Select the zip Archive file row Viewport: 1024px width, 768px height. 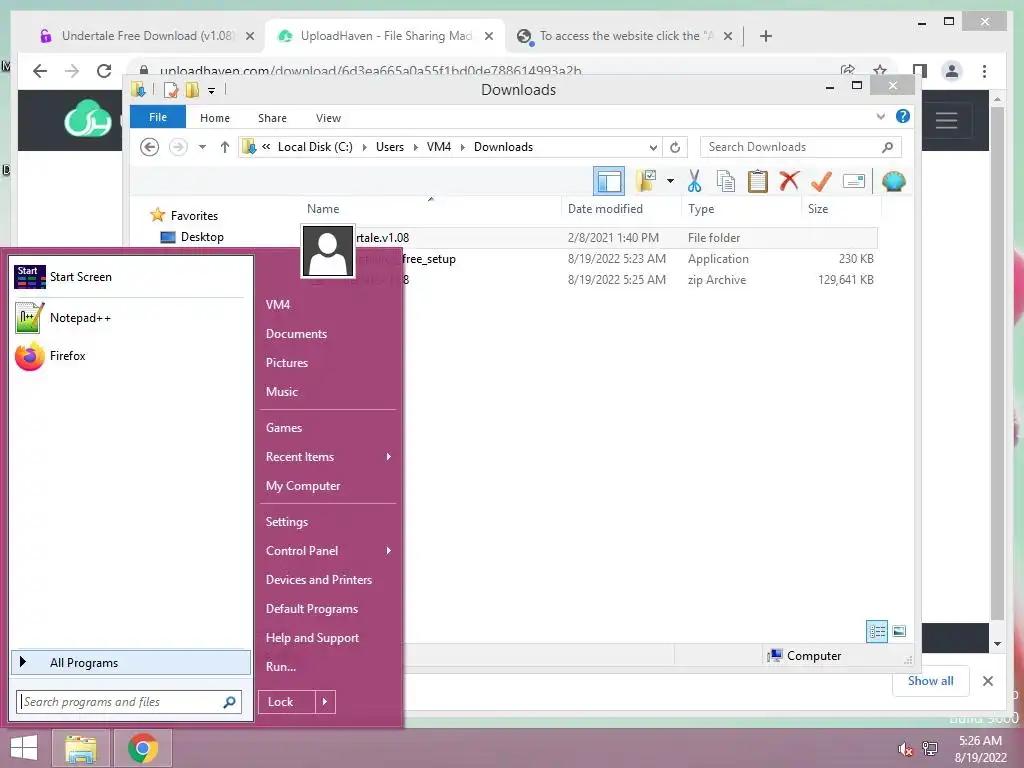591,280
